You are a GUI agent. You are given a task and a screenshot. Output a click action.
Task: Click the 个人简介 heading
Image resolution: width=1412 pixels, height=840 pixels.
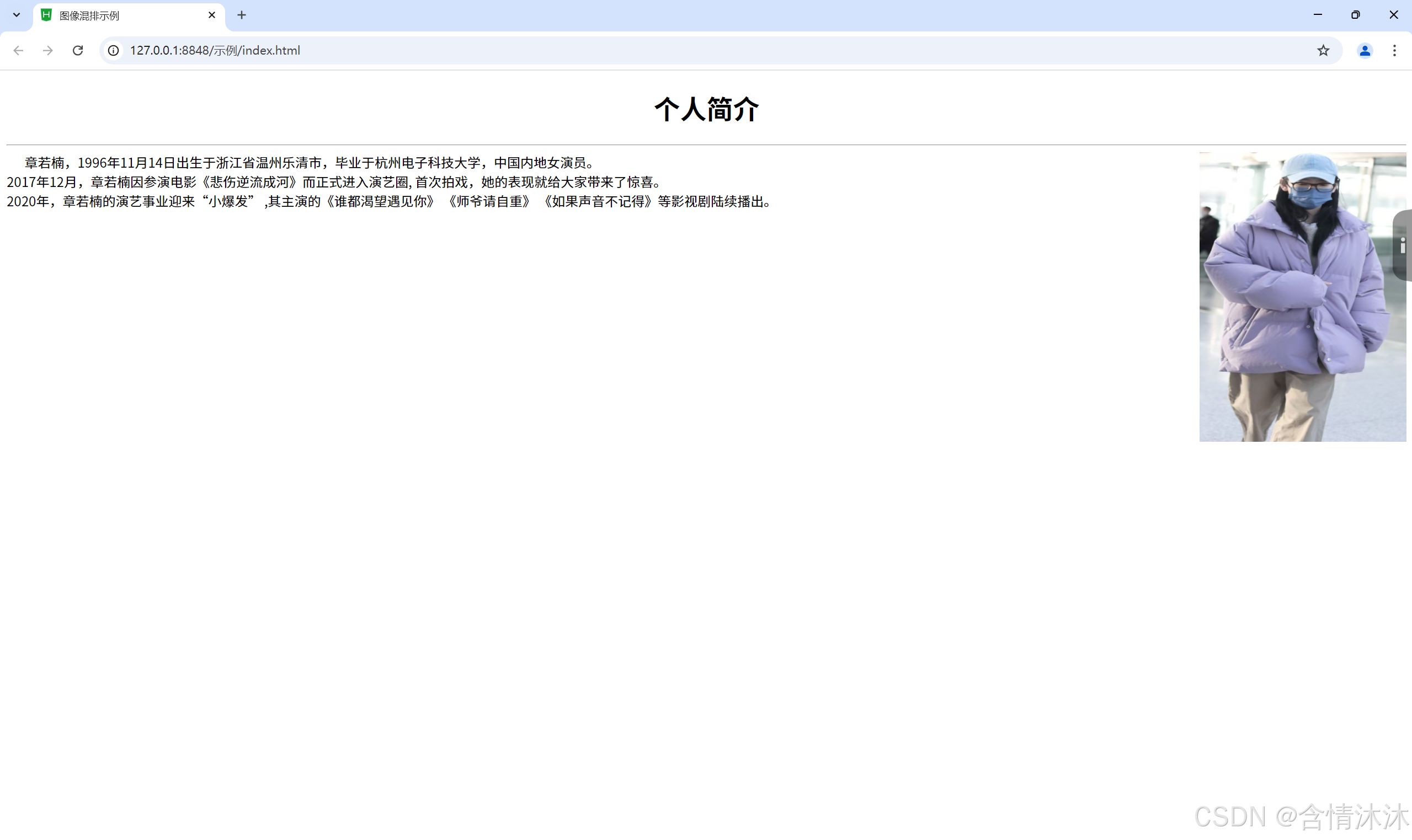pos(706,109)
